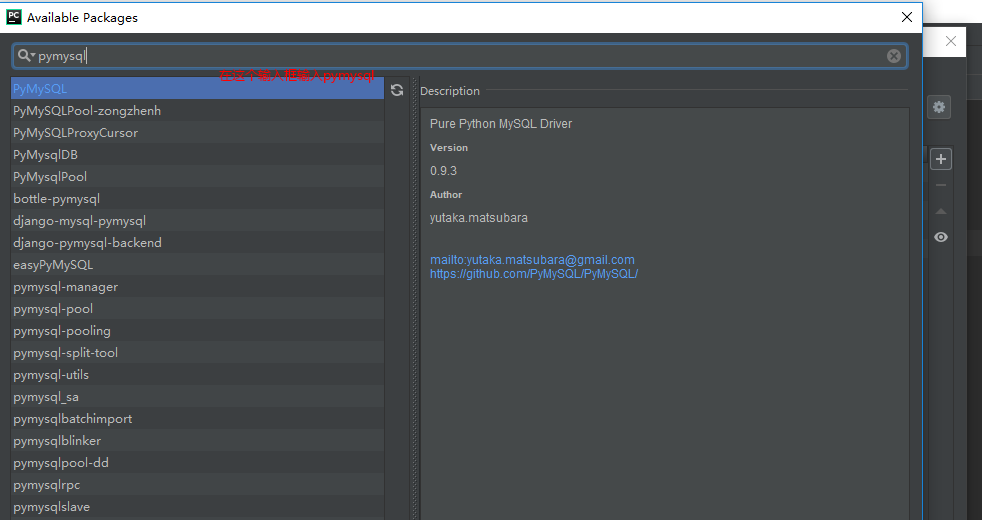Click the version value 0.9.3
982x520 pixels.
click(443, 170)
